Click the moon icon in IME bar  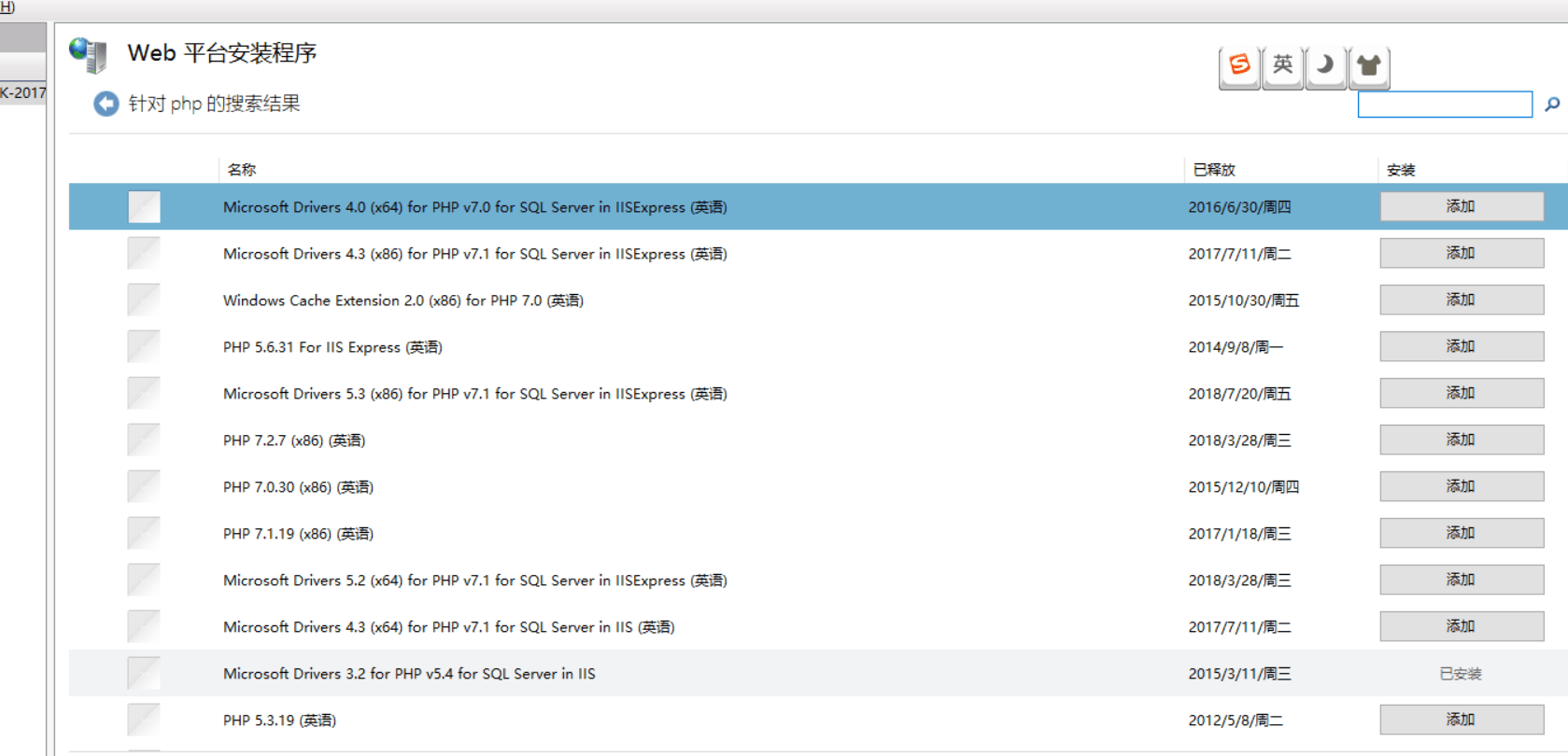tap(1325, 65)
